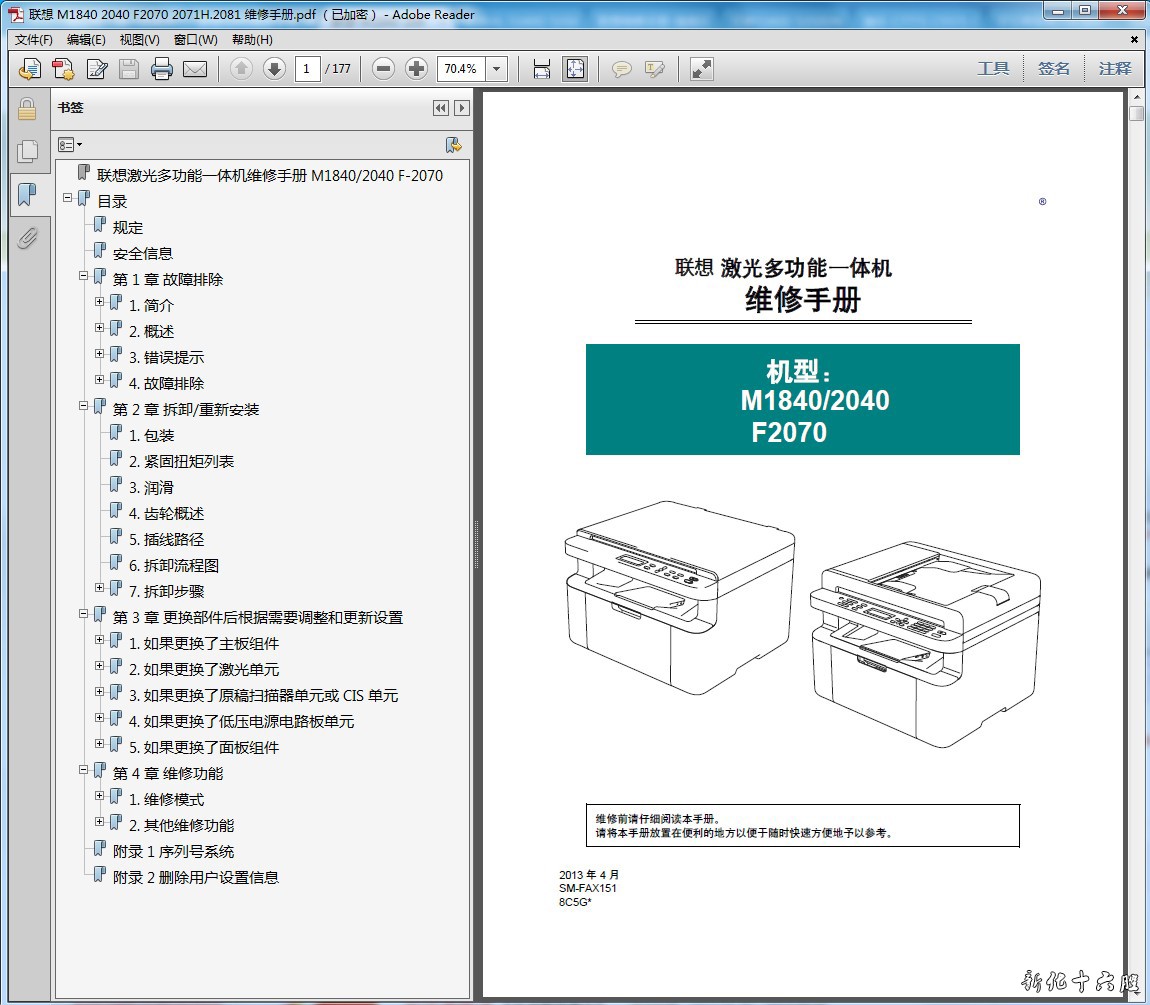Screen dimensions: 1150x1005
Task: Expand the '3. 错误提示' bookmark node
Action: (100, 354)
